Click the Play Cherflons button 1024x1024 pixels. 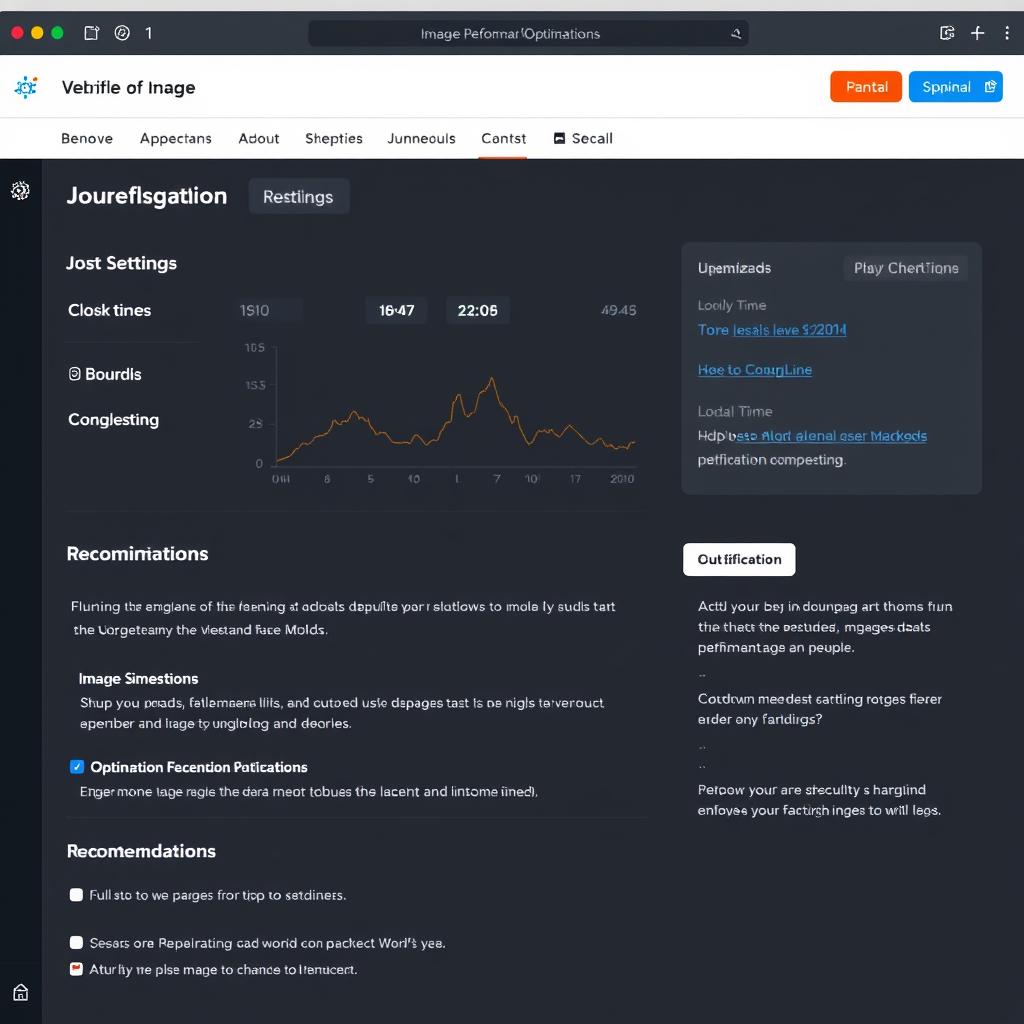click(x=906, y=268)
